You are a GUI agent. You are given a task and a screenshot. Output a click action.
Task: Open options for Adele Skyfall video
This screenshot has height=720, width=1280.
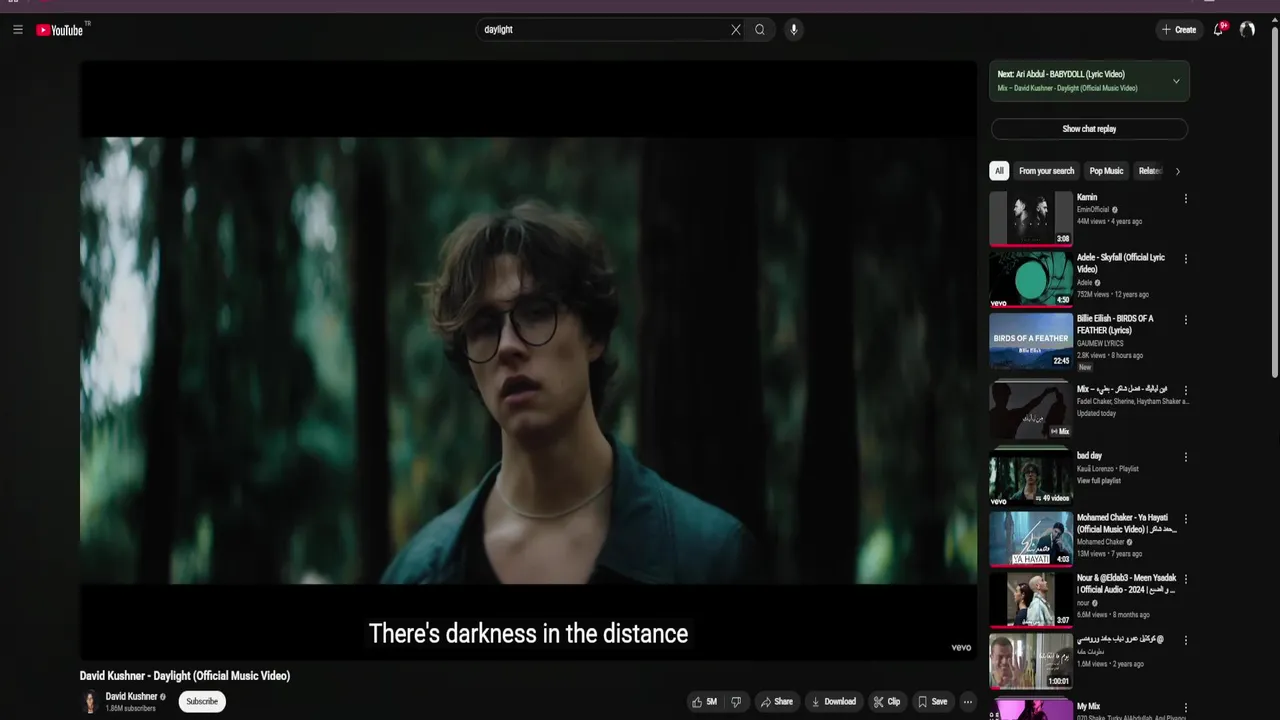(1186, 259)
